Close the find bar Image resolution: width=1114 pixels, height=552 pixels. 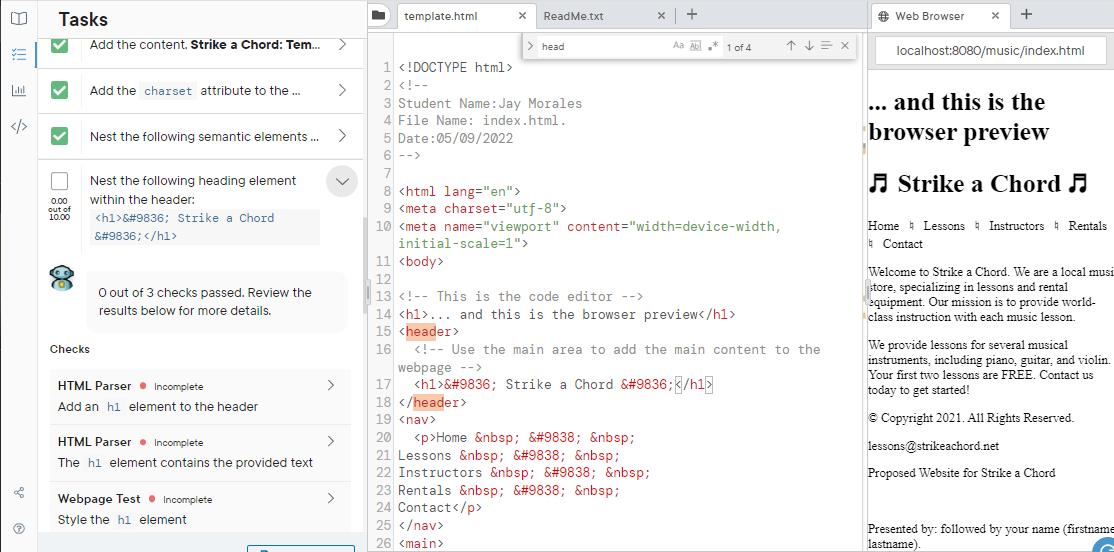[x=845, y=46]
